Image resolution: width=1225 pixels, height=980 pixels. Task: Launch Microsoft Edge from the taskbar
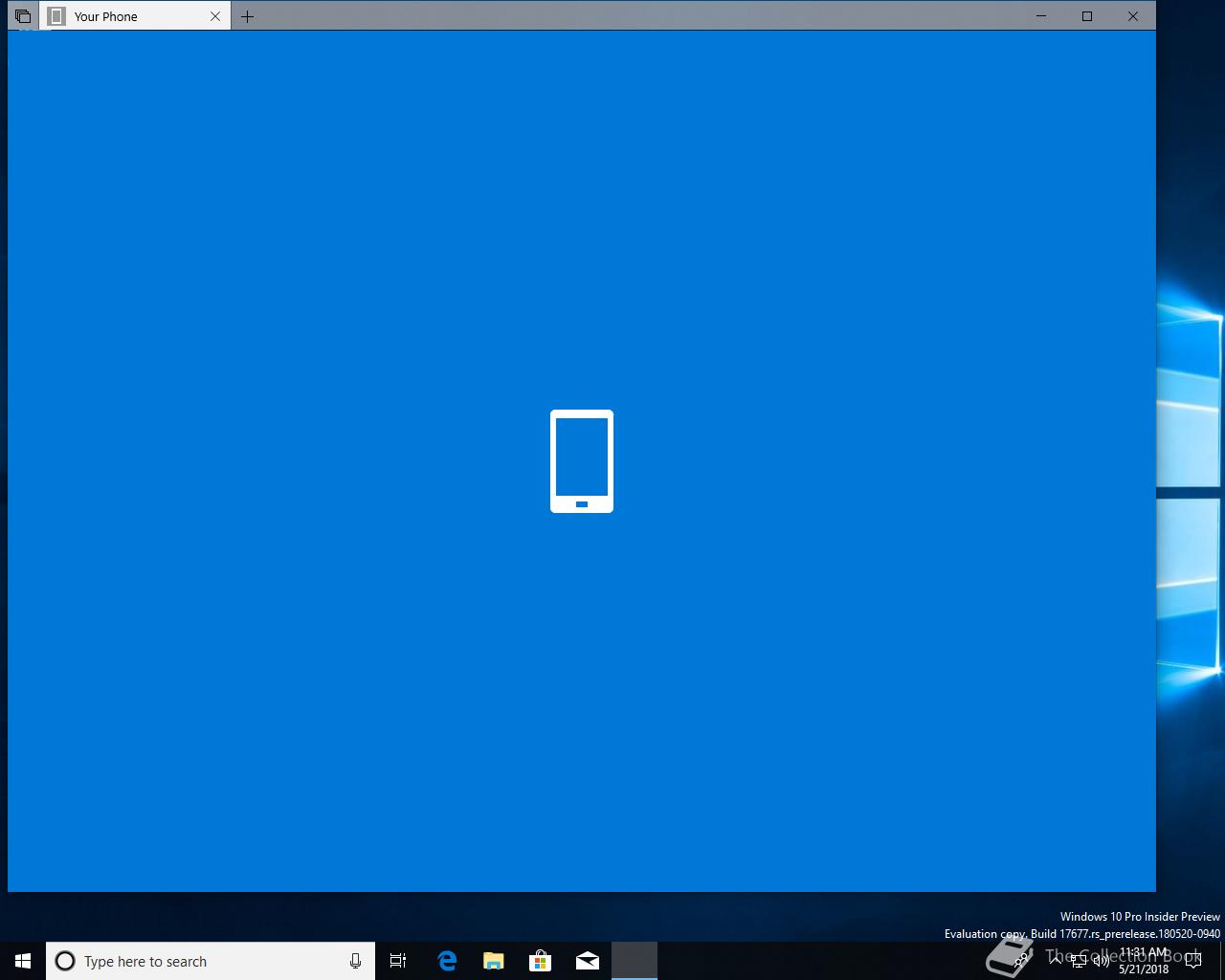pos(447,961)
